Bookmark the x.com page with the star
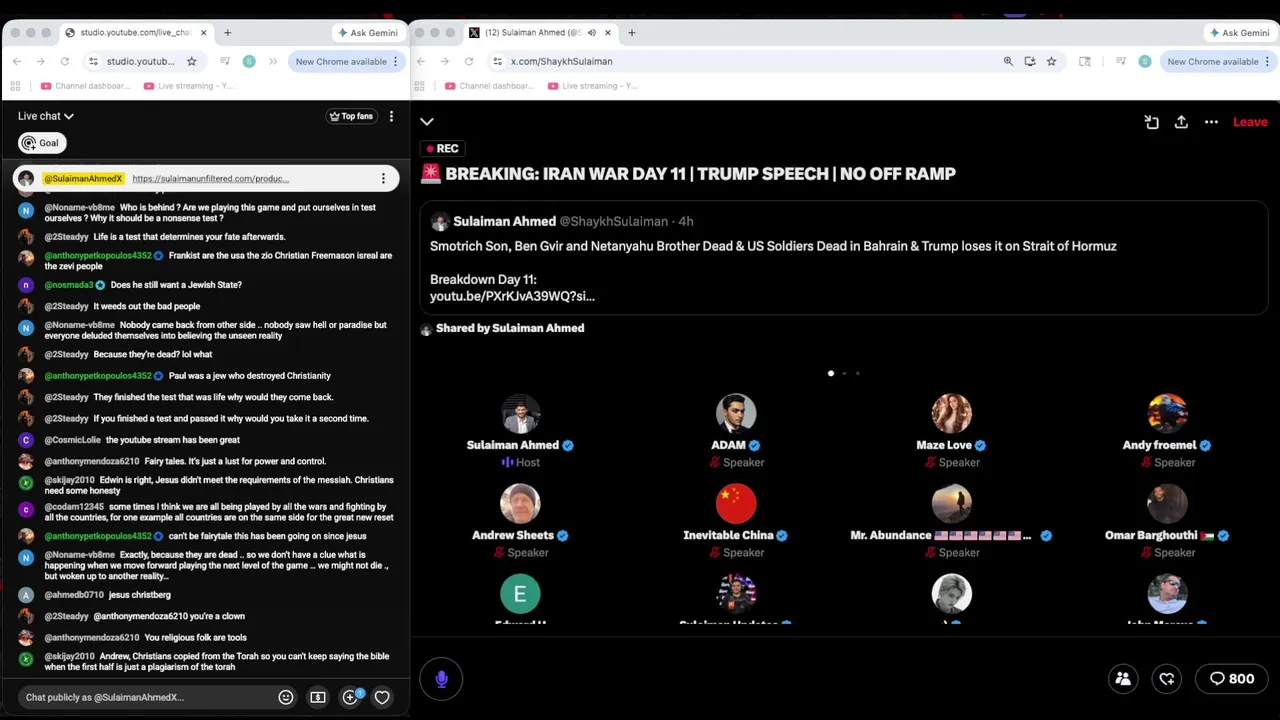 click(x=1051, y=61)
